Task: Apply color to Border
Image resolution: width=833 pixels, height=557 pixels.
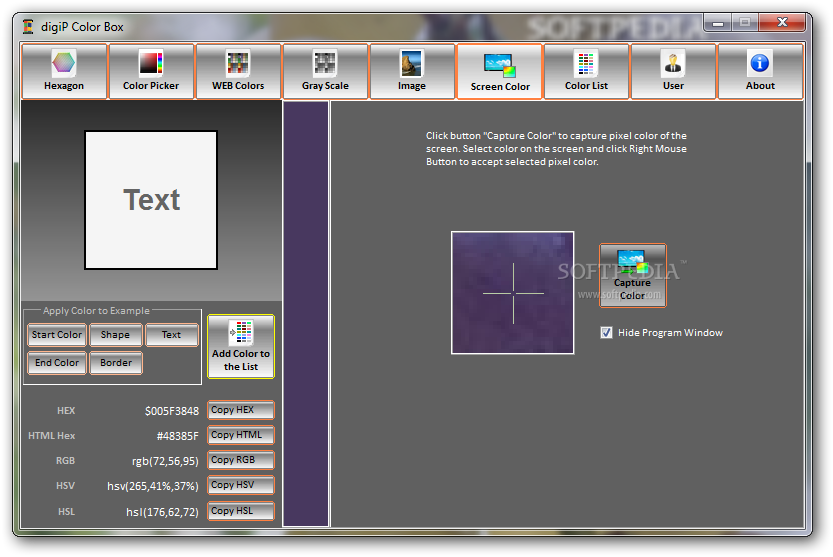Action: 116,363
